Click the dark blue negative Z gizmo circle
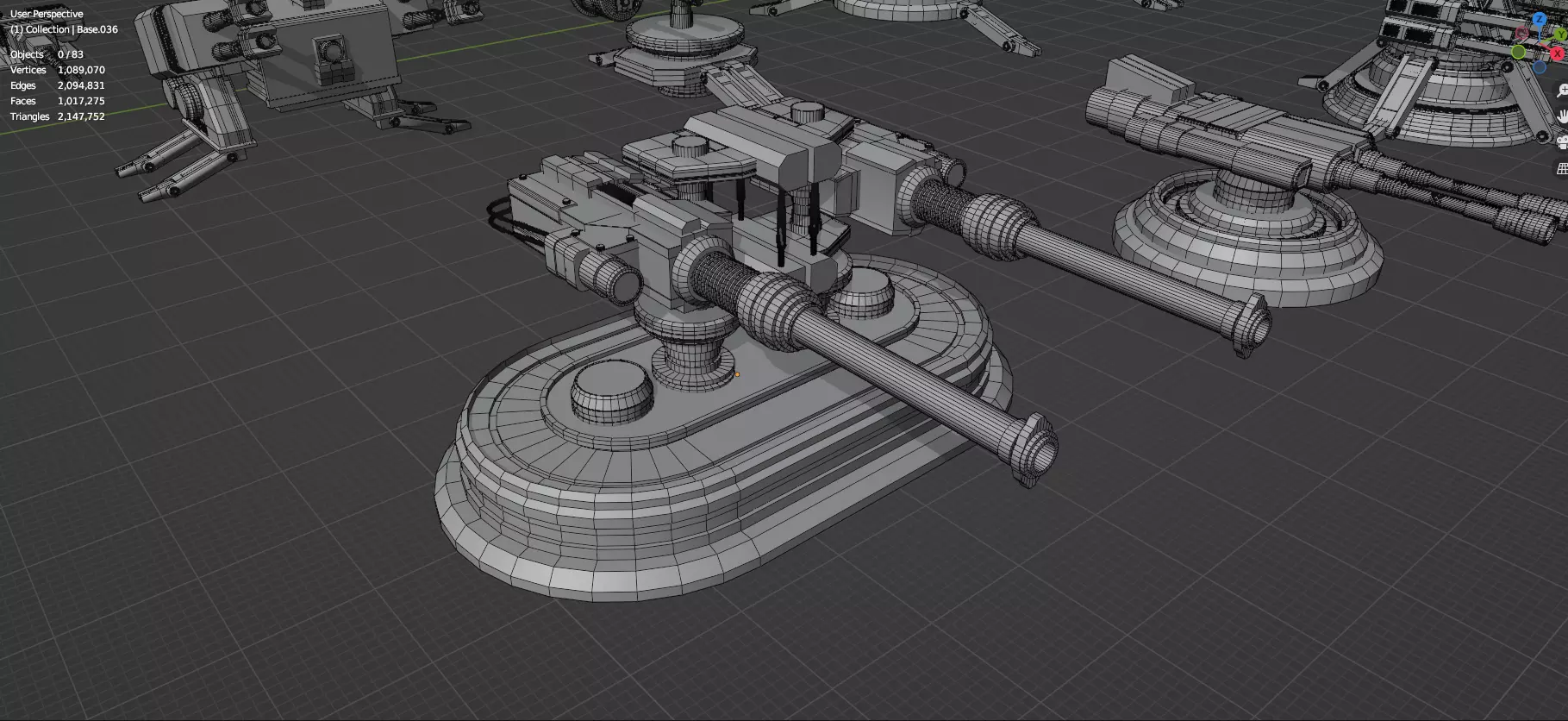This screenshot has width=1568, height=721. (x=1540, y=67)
